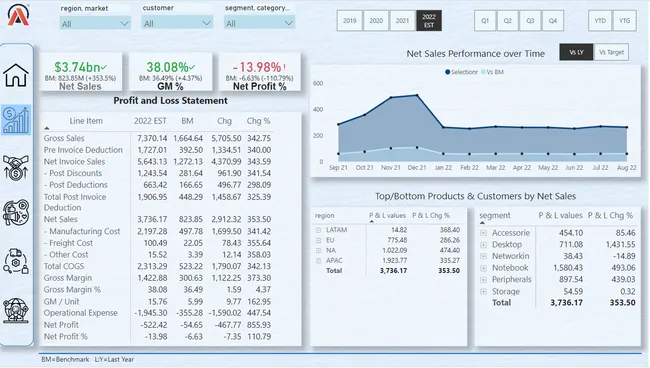Expand the Networkin segment row
Image resolution: width=650 pixels, height=368 pixels.
click(483, 256)
